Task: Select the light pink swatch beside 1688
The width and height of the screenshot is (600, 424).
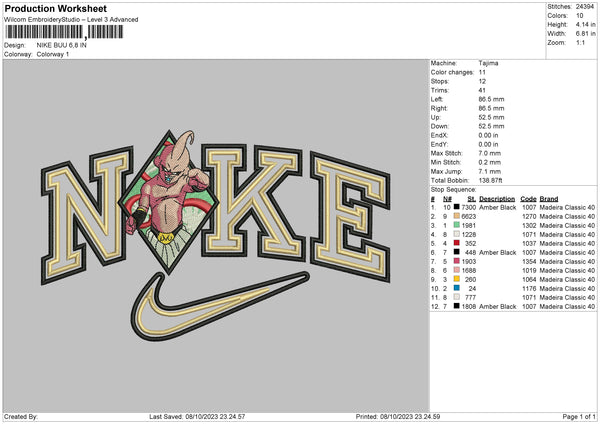Action: [x=457, y=270]
